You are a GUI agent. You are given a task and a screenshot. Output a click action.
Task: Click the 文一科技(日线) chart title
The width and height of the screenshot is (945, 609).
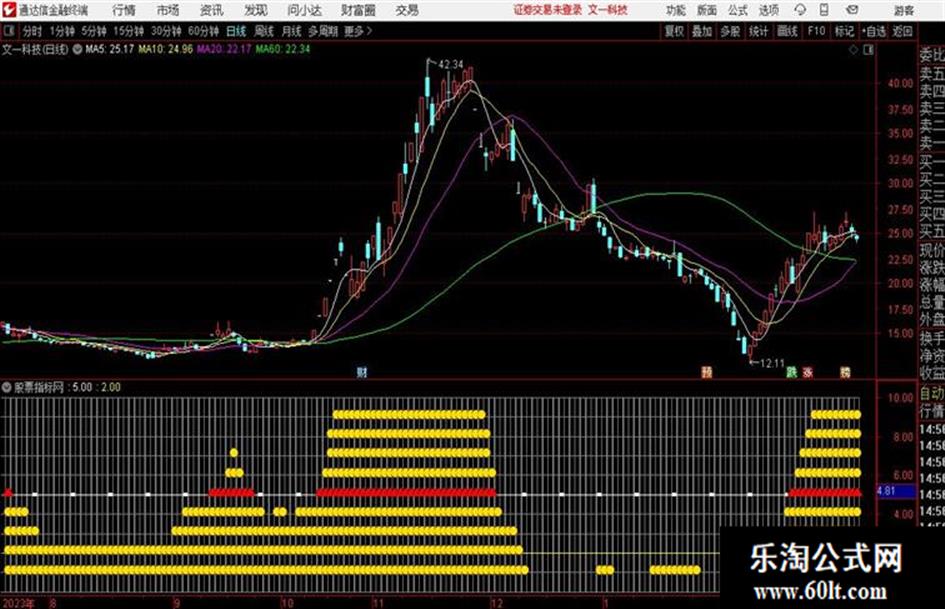(x=36, y=49)
